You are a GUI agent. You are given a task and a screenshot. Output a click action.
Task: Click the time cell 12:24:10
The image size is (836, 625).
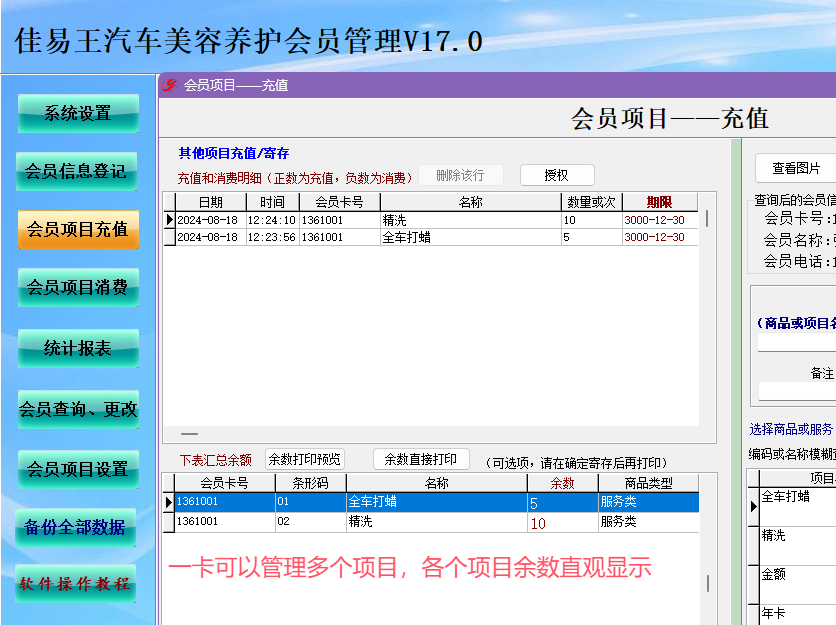272,220
